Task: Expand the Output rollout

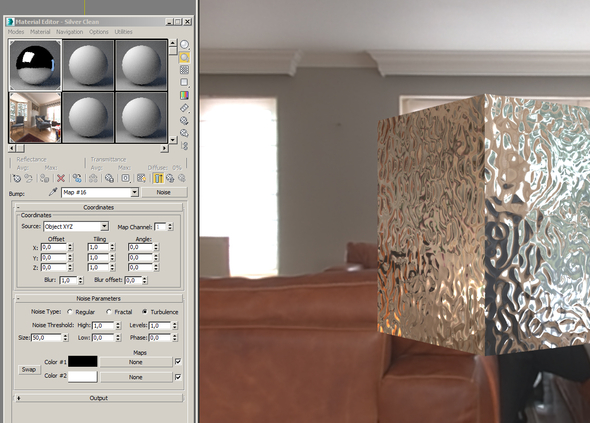Action: (99, 398)
